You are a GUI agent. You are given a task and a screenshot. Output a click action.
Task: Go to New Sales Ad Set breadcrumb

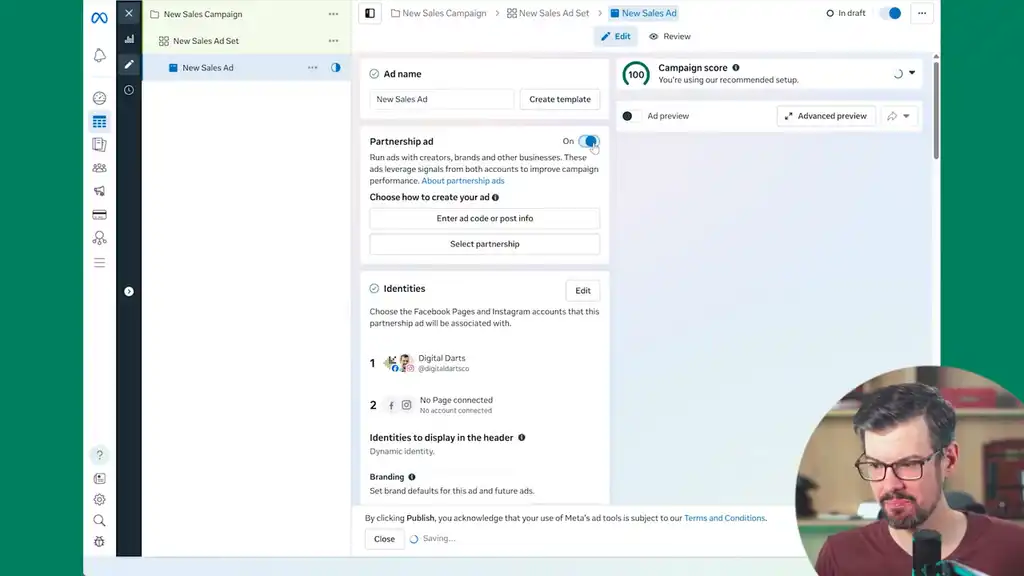point(548,13)
